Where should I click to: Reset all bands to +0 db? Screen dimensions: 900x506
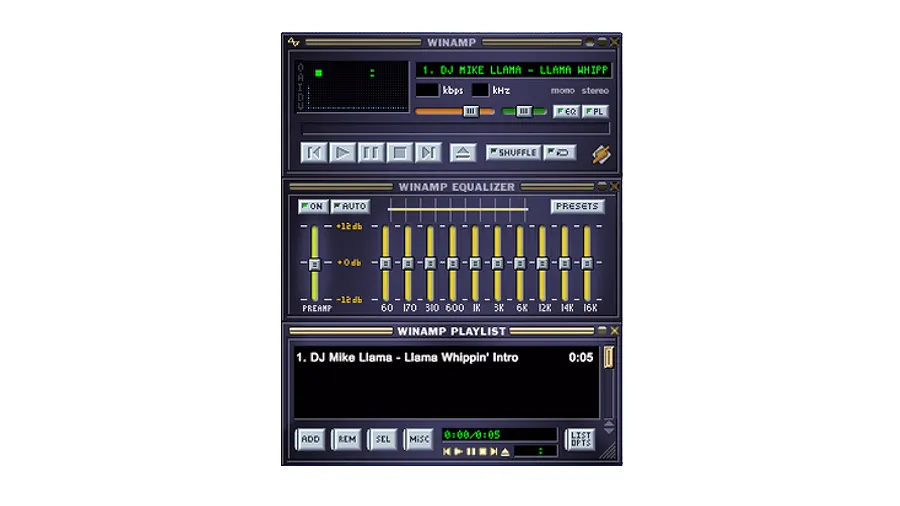click(x=349, y=263)
